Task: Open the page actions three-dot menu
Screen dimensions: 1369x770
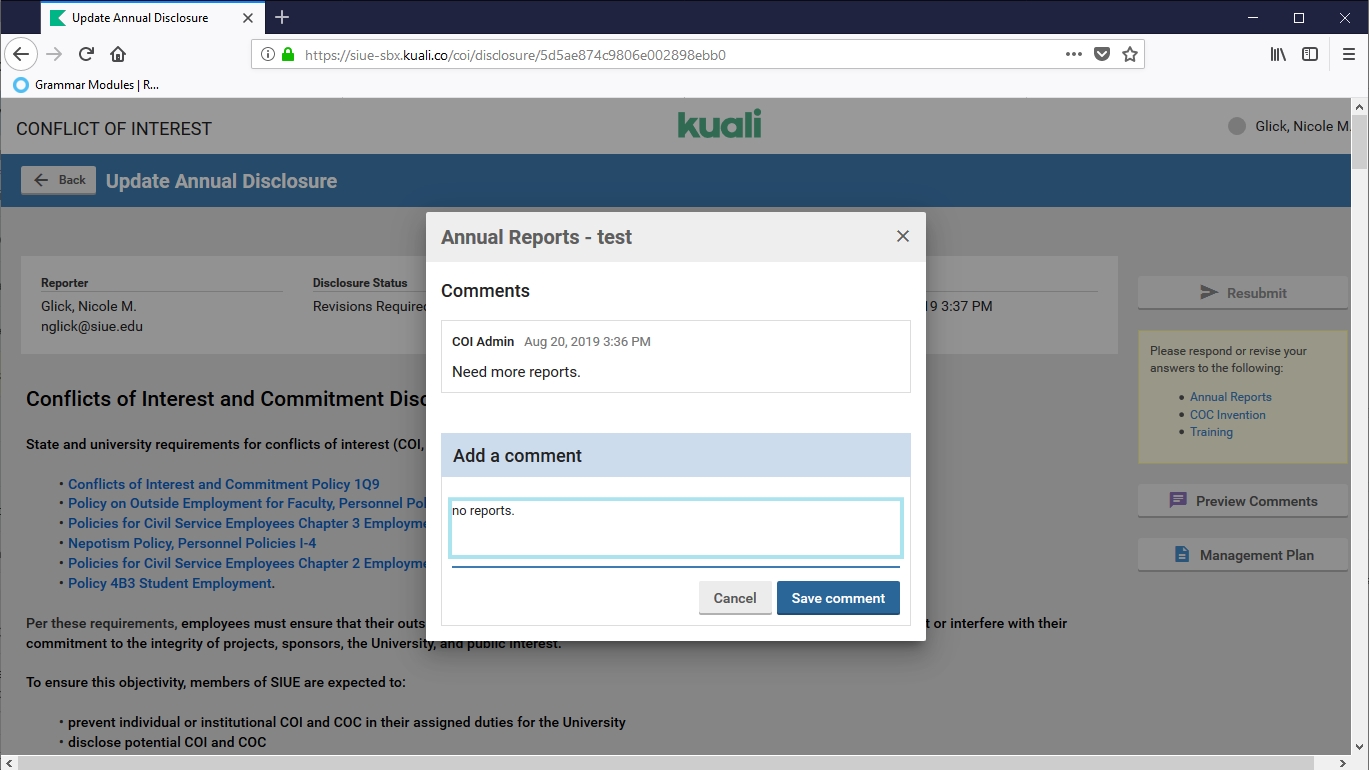Action: pos(1074,55)
